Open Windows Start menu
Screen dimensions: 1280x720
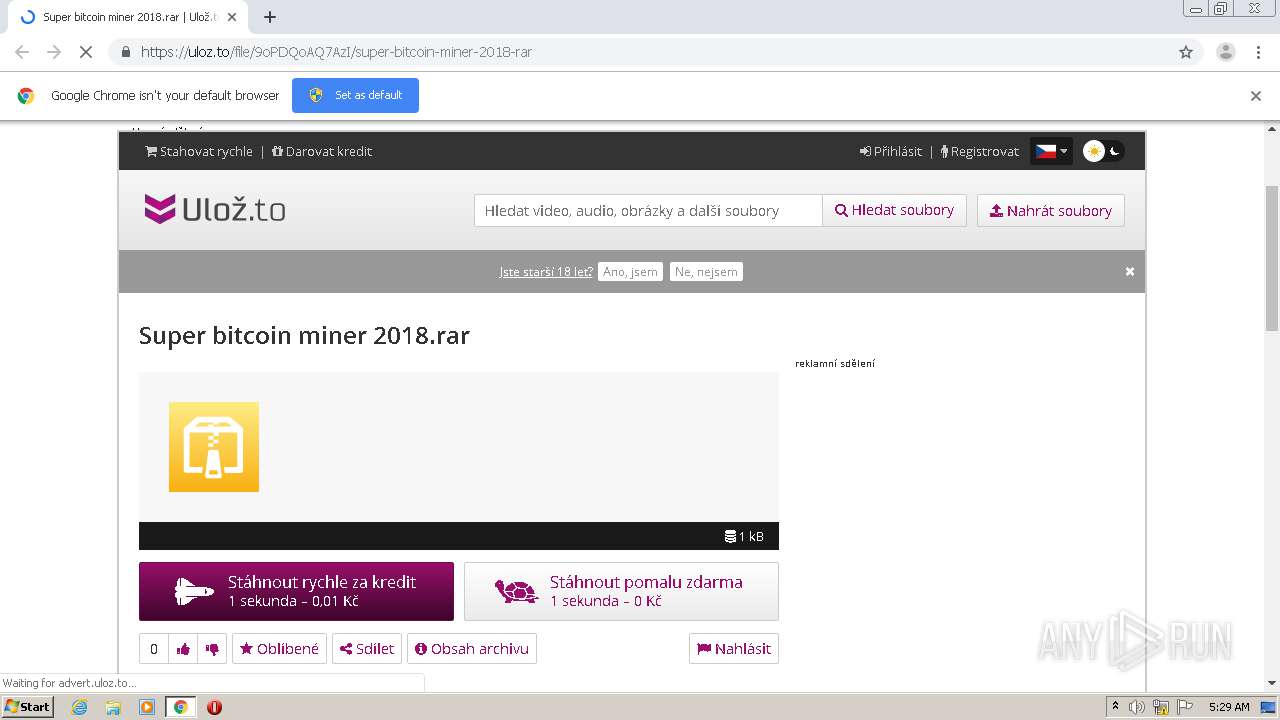coord(27,706)
